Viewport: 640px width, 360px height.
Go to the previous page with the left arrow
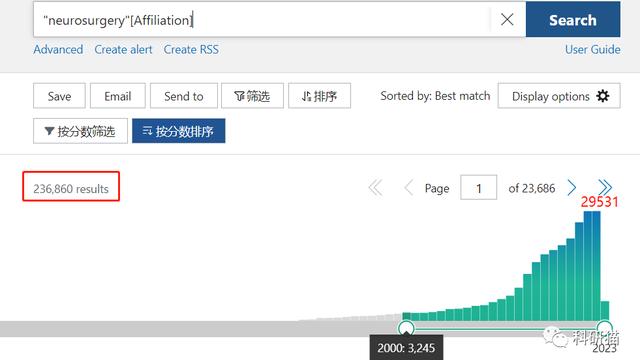[409, 188]
